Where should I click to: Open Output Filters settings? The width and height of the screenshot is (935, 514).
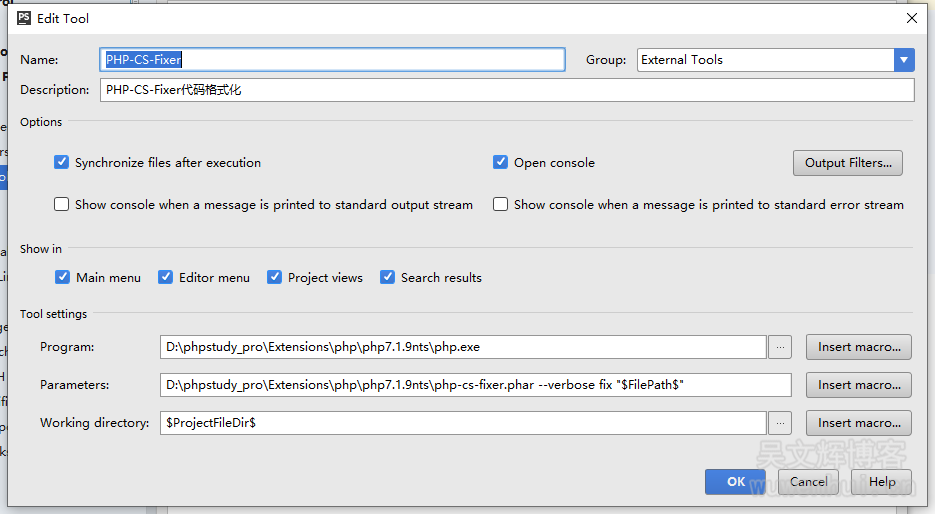click(x=847, y=163)
